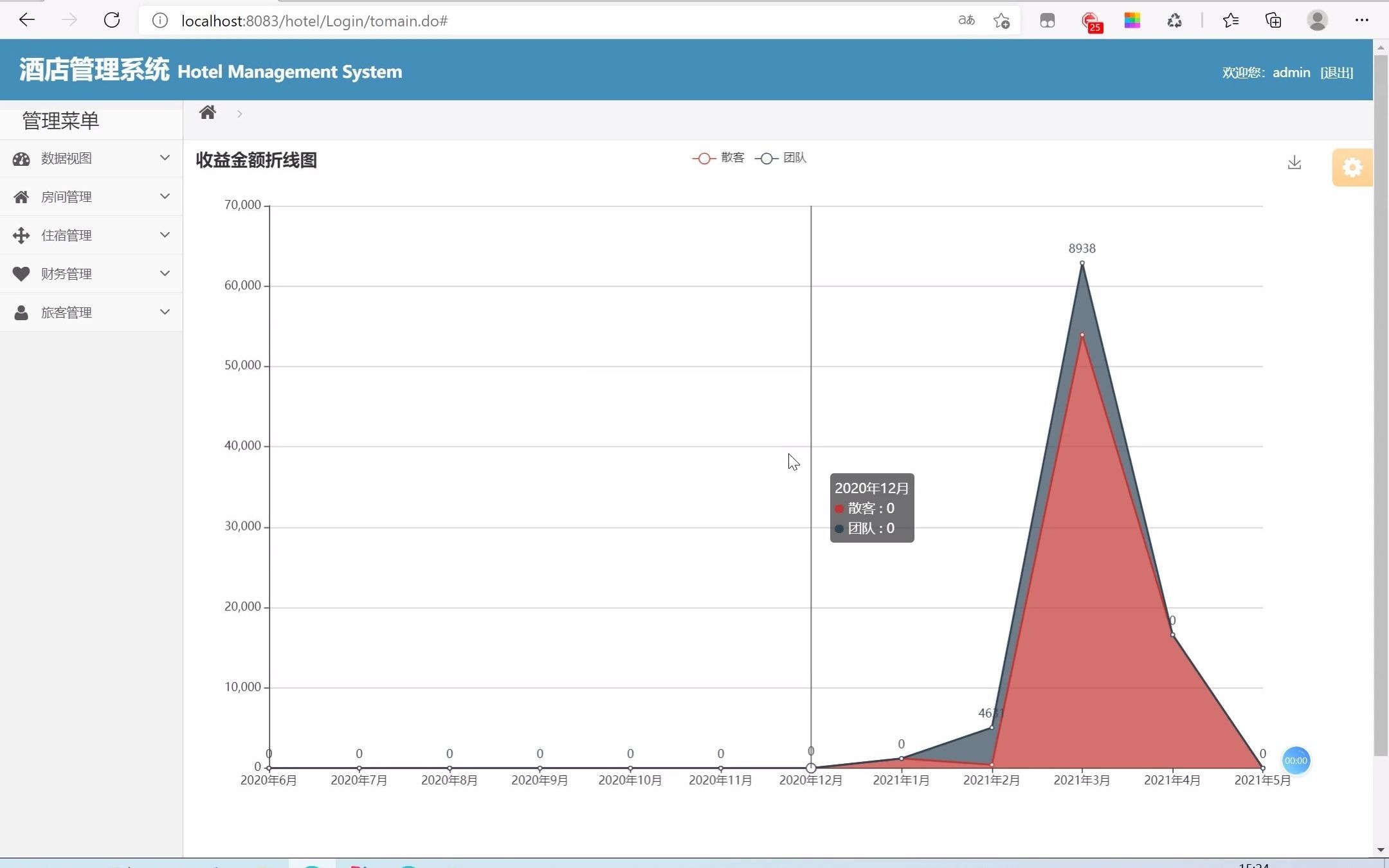The width and height of the screenshot is (1389, 868).
Task: Click the 财务管理 panel icon
Action: tap(21, 273)
